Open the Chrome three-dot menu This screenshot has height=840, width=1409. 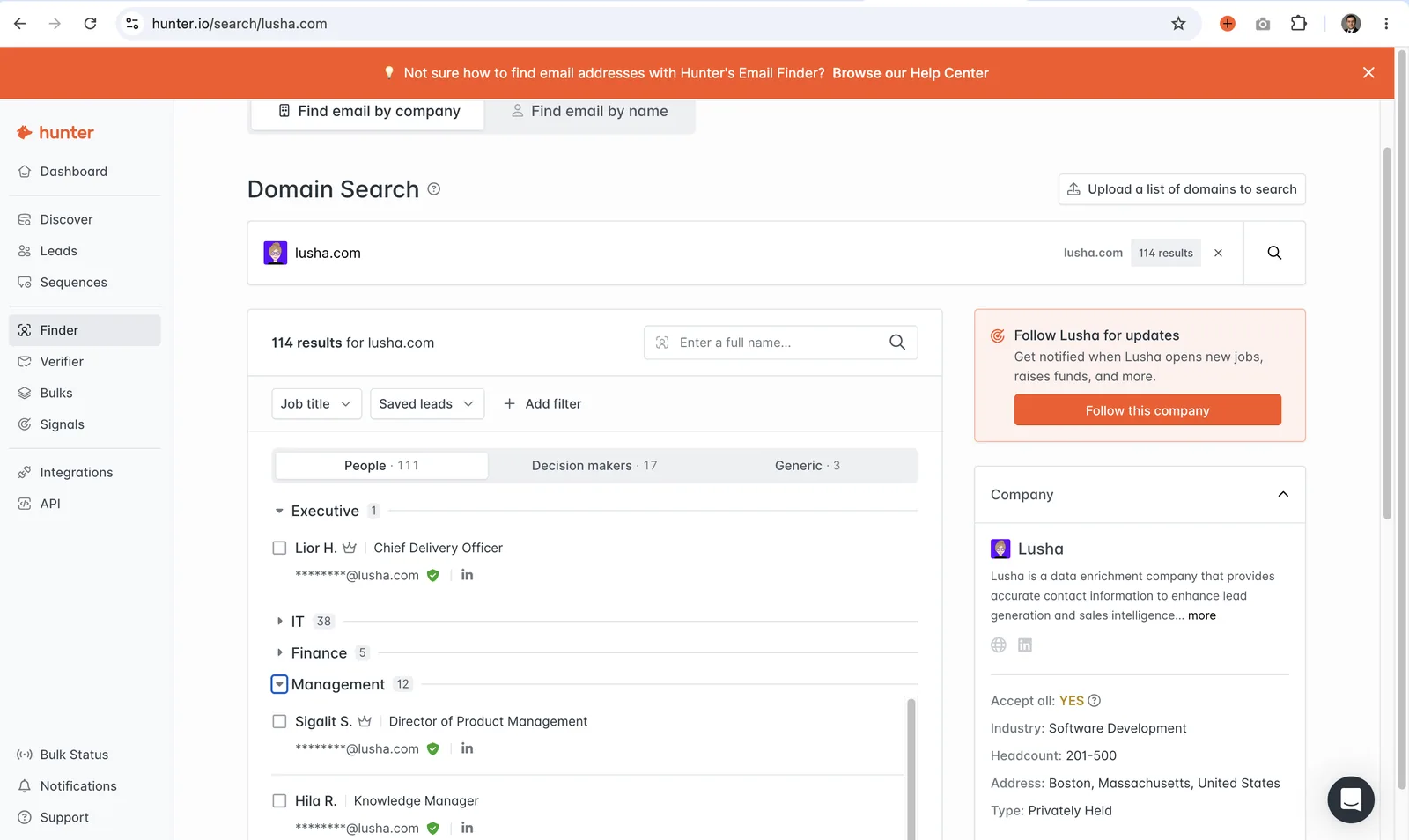pos(1386,24)
